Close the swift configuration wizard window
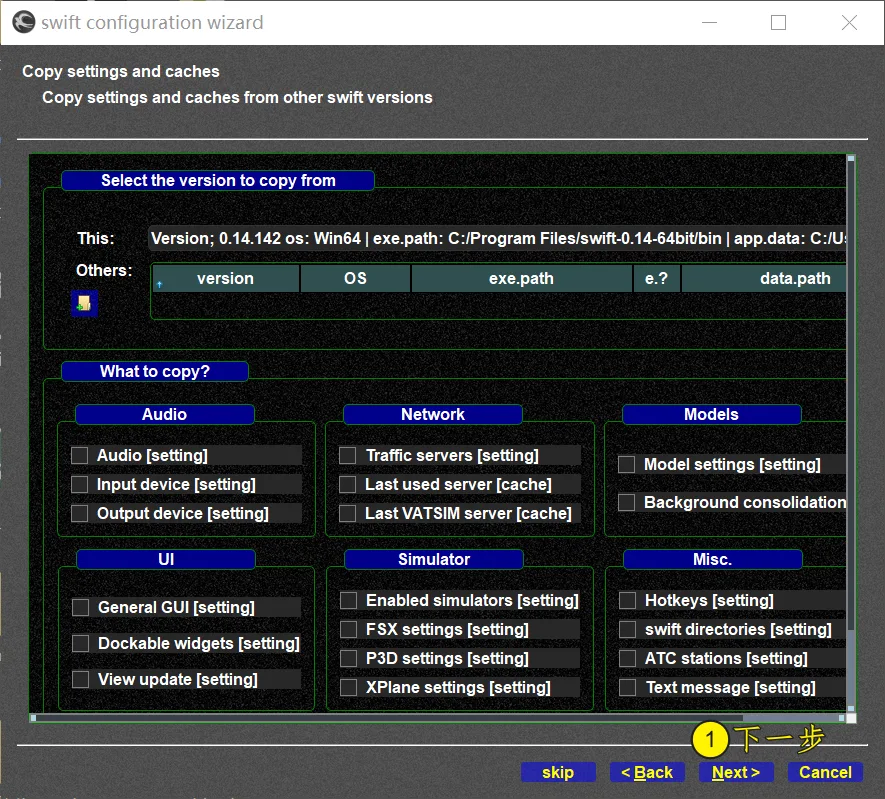This screenshot has height=799, width=885. coord(849,23)
